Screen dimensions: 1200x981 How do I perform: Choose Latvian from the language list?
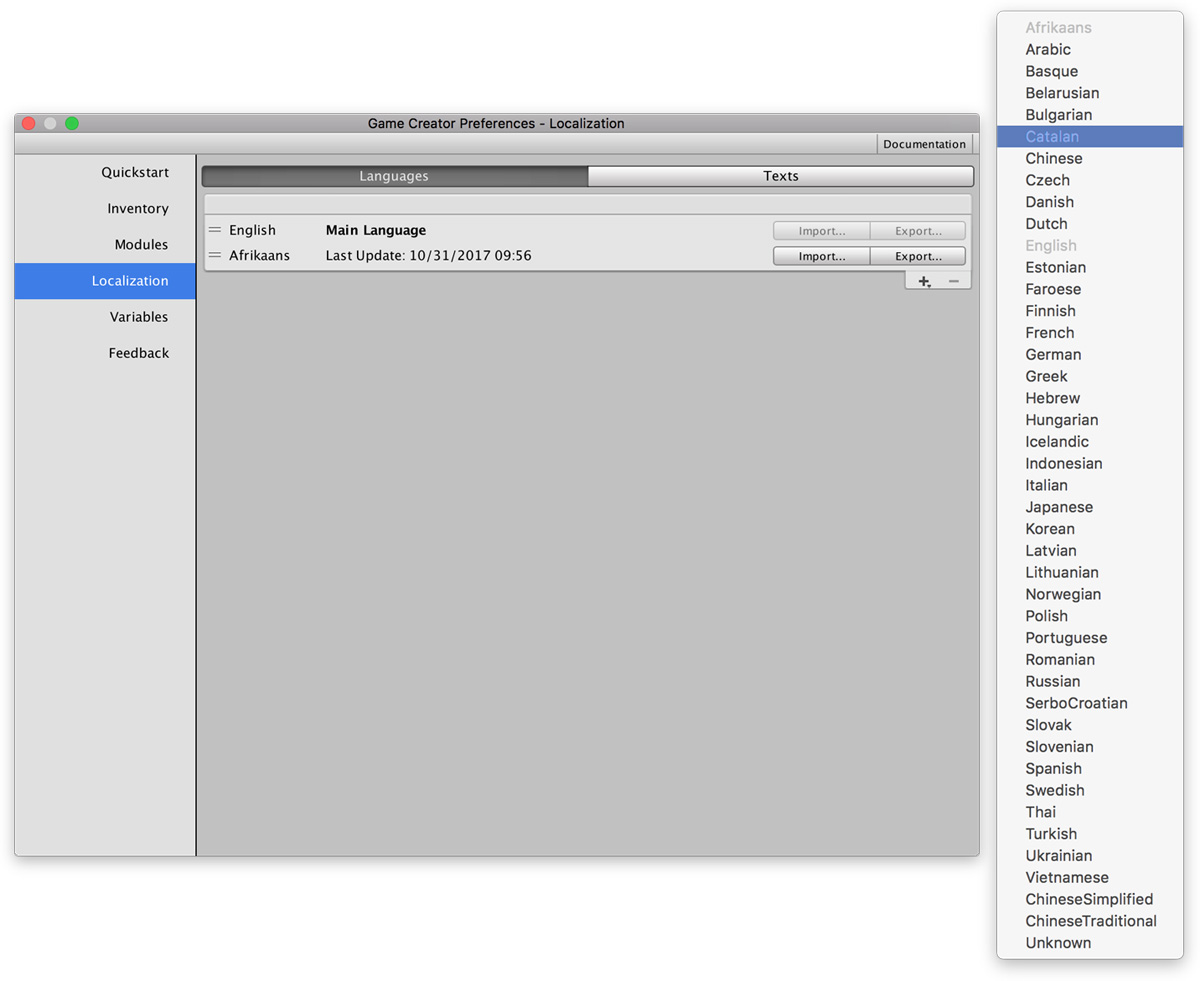1090,551
